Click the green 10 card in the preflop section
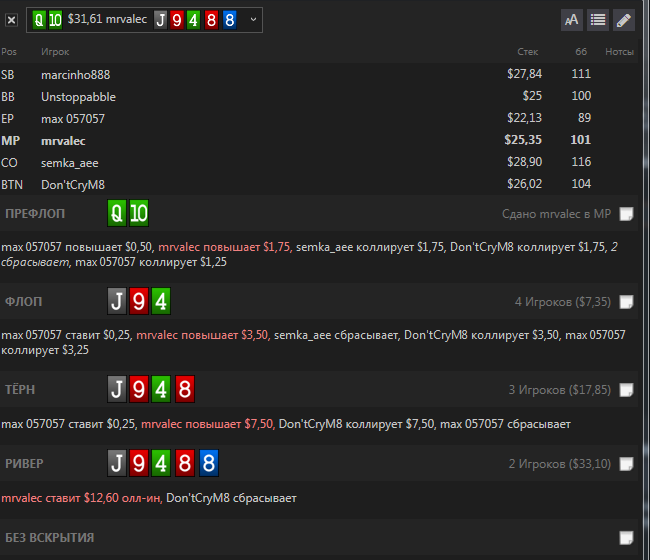The height and width of the screenshot is (560, 650). pos(139,213)
